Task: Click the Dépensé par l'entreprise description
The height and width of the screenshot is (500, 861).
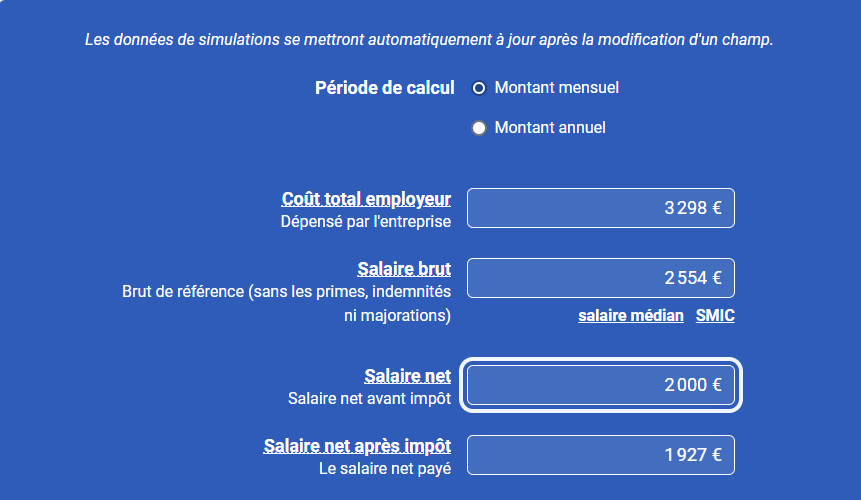Action: pos(366,222)
